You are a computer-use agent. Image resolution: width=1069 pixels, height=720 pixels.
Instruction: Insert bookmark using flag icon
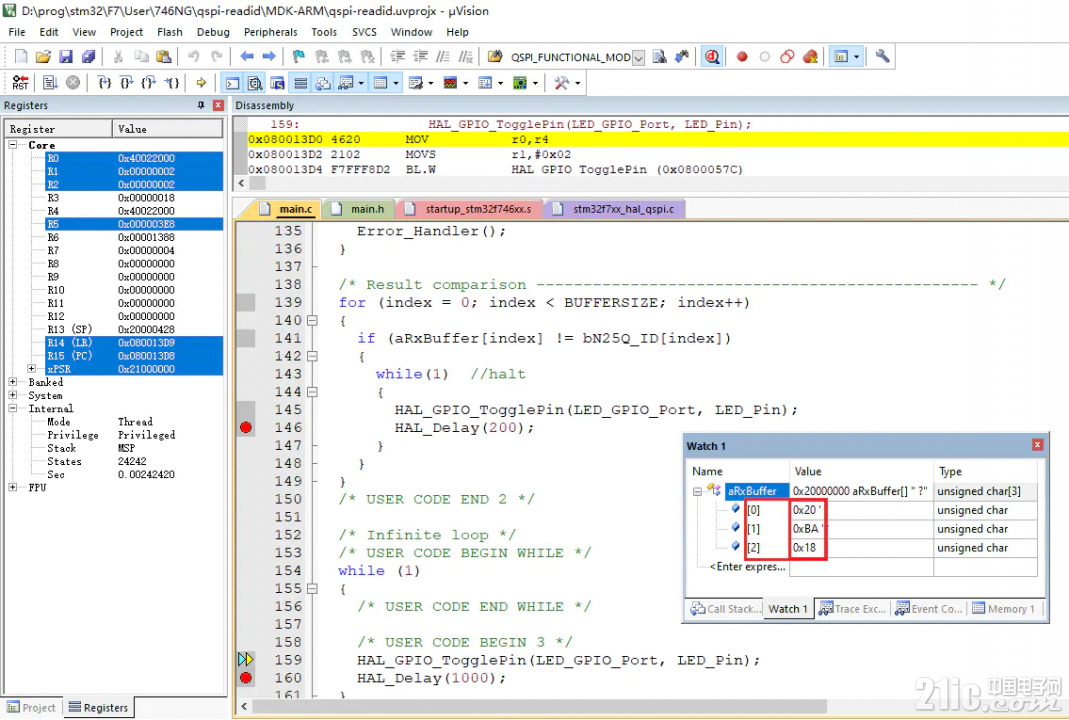click(x=299, y=57)
